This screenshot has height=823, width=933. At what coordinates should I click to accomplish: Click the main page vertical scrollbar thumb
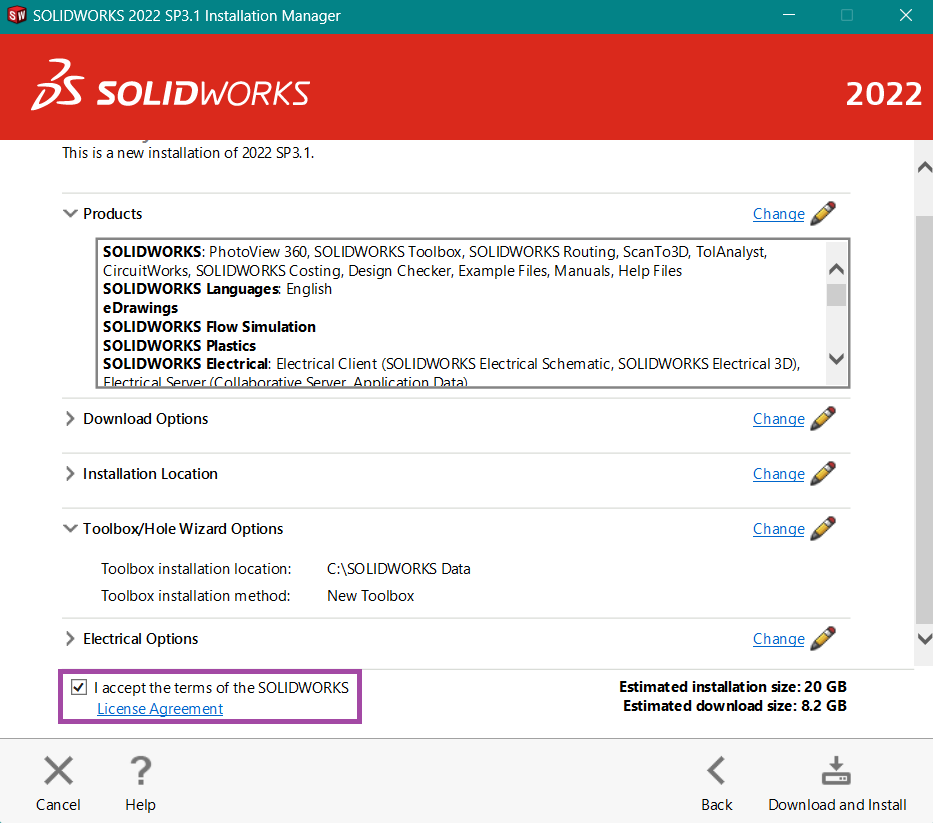click(x=924, y=420)
